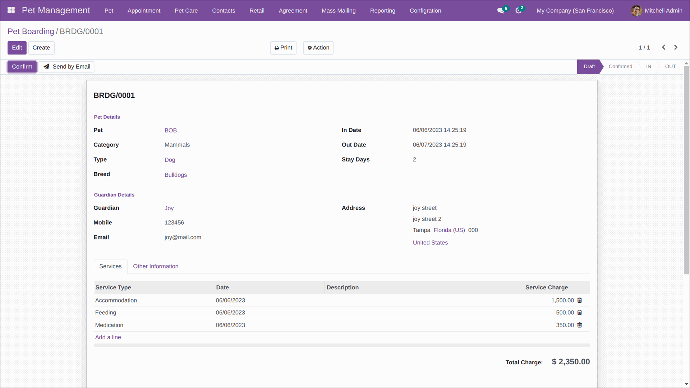Click the mobile number 123456
The height and width of the screenshot is (388, 690).
(174, 223)
